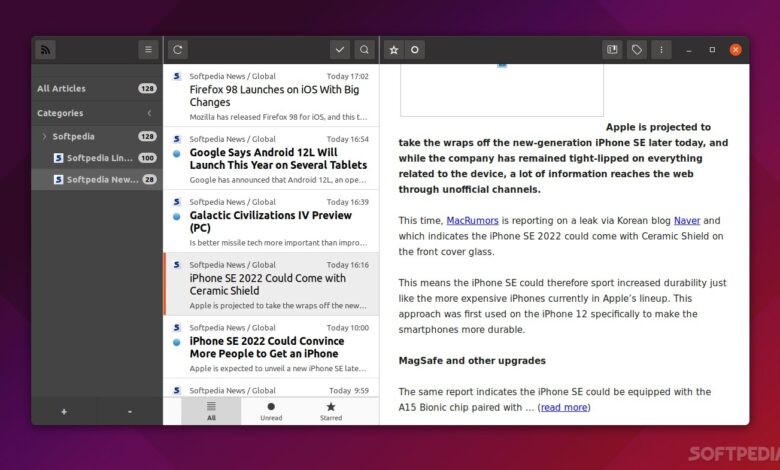Open the Softpedia Linux feed
This screenshot has width=780, height=470.
coord(97,158)
